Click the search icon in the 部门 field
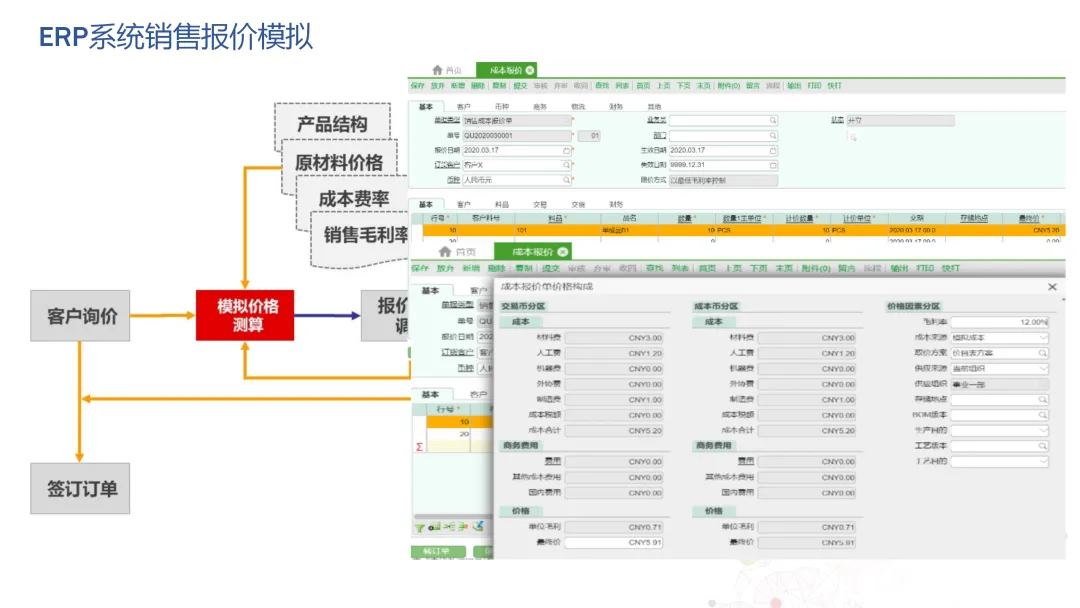This screenshot has height=608, width=1080. pos(773,136)
